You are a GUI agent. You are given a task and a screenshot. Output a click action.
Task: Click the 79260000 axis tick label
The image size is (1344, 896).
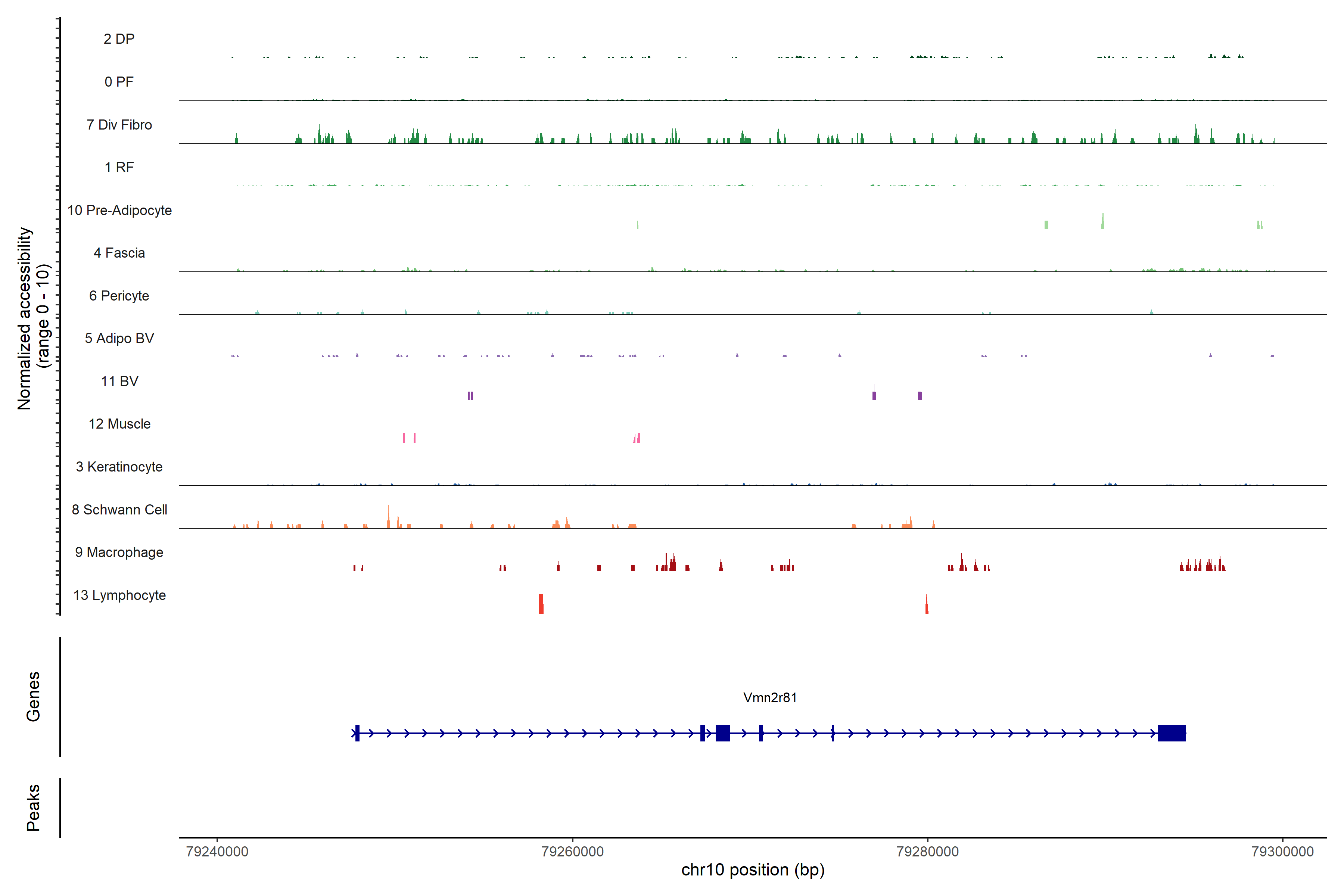click(x=572, y=852)
